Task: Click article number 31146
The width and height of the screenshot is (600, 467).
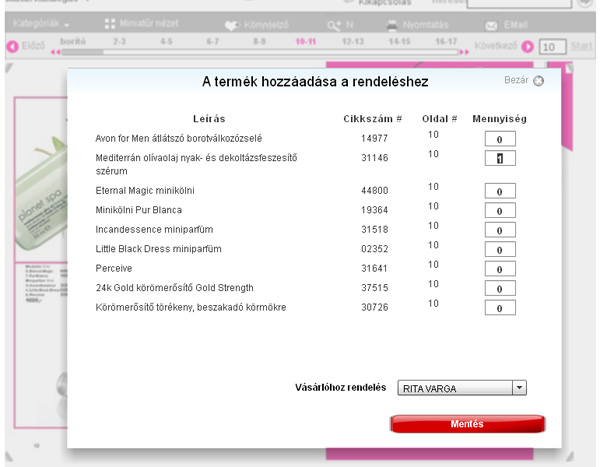Action: [x=375, y=158]
